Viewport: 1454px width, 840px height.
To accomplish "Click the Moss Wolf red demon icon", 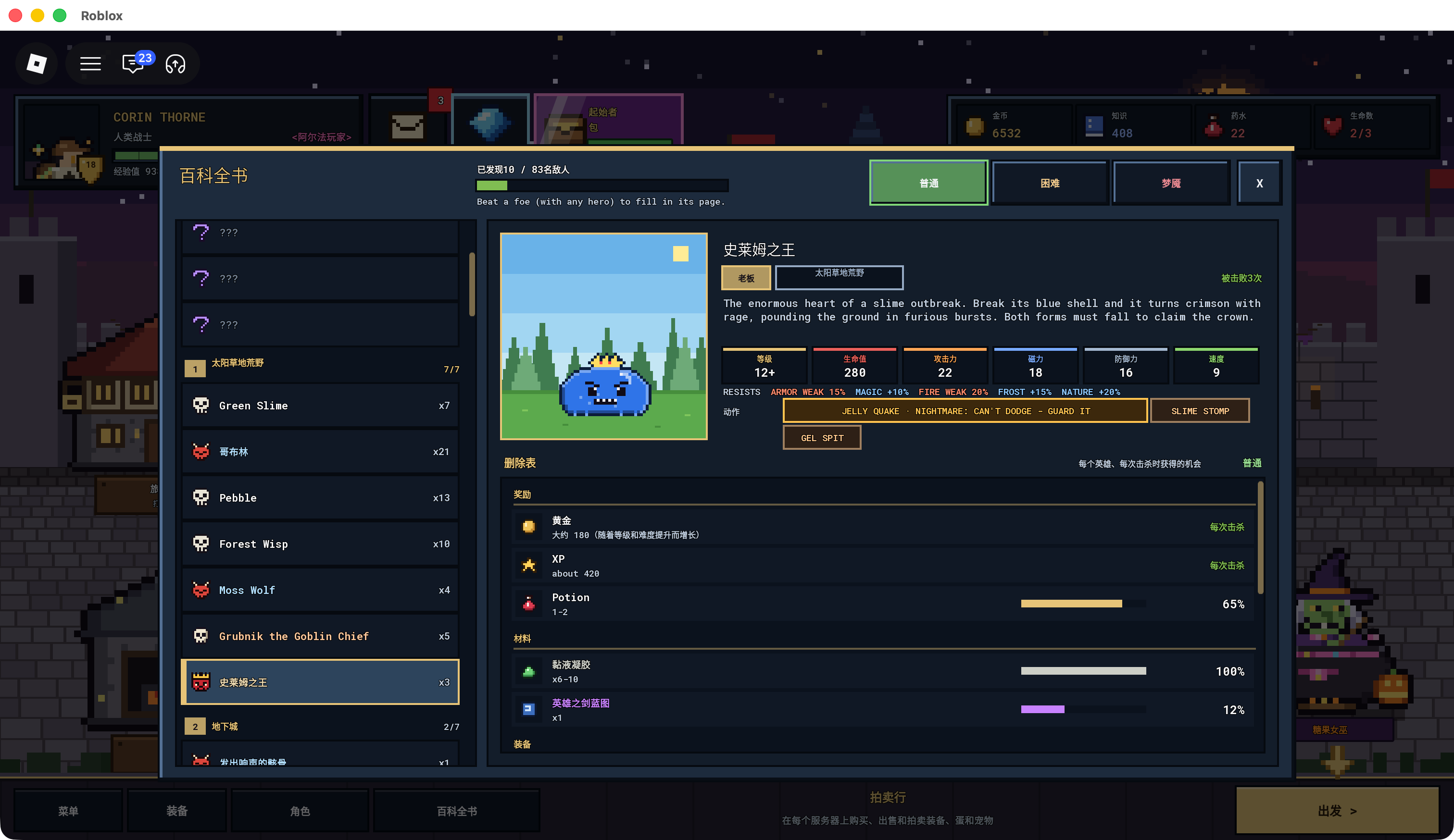I will point(201,590).
